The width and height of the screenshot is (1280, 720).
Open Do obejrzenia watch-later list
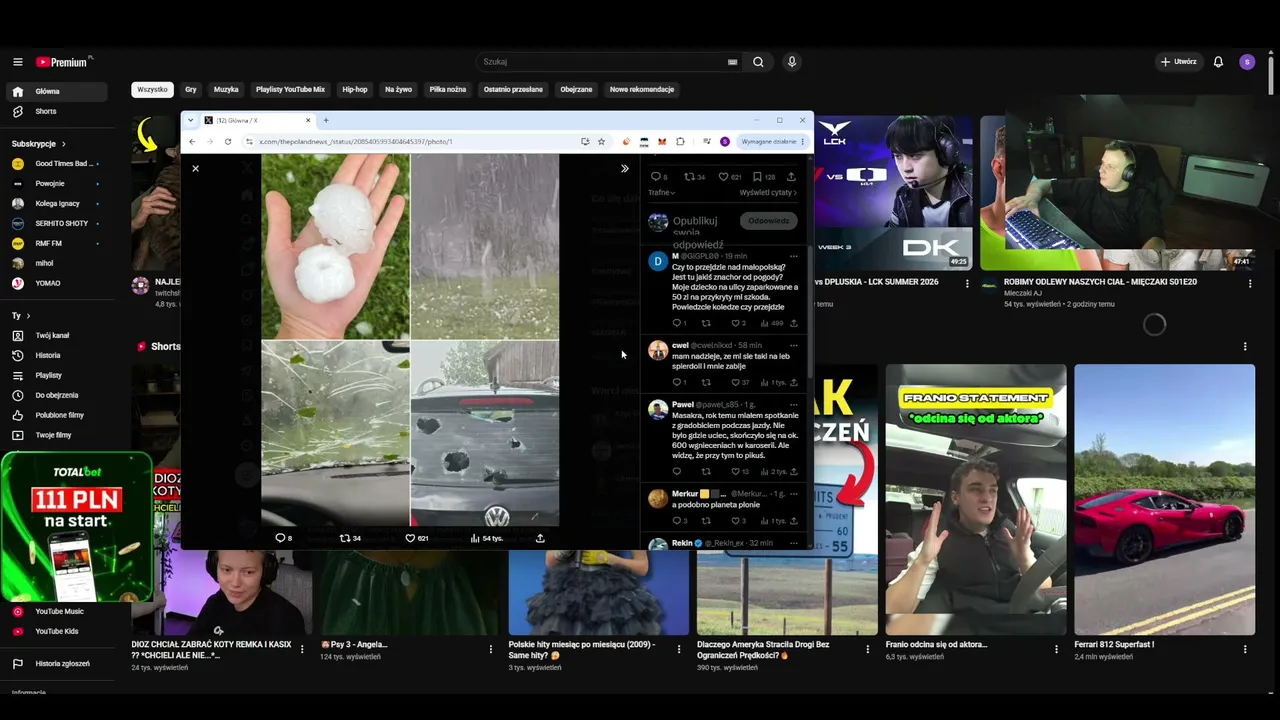pos(56,395)
